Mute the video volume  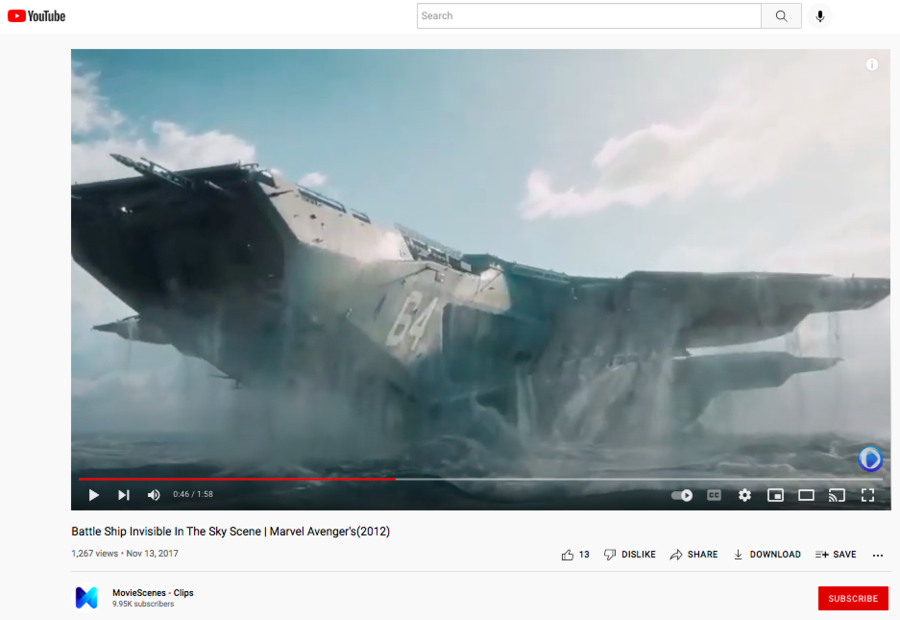[153, 495]
